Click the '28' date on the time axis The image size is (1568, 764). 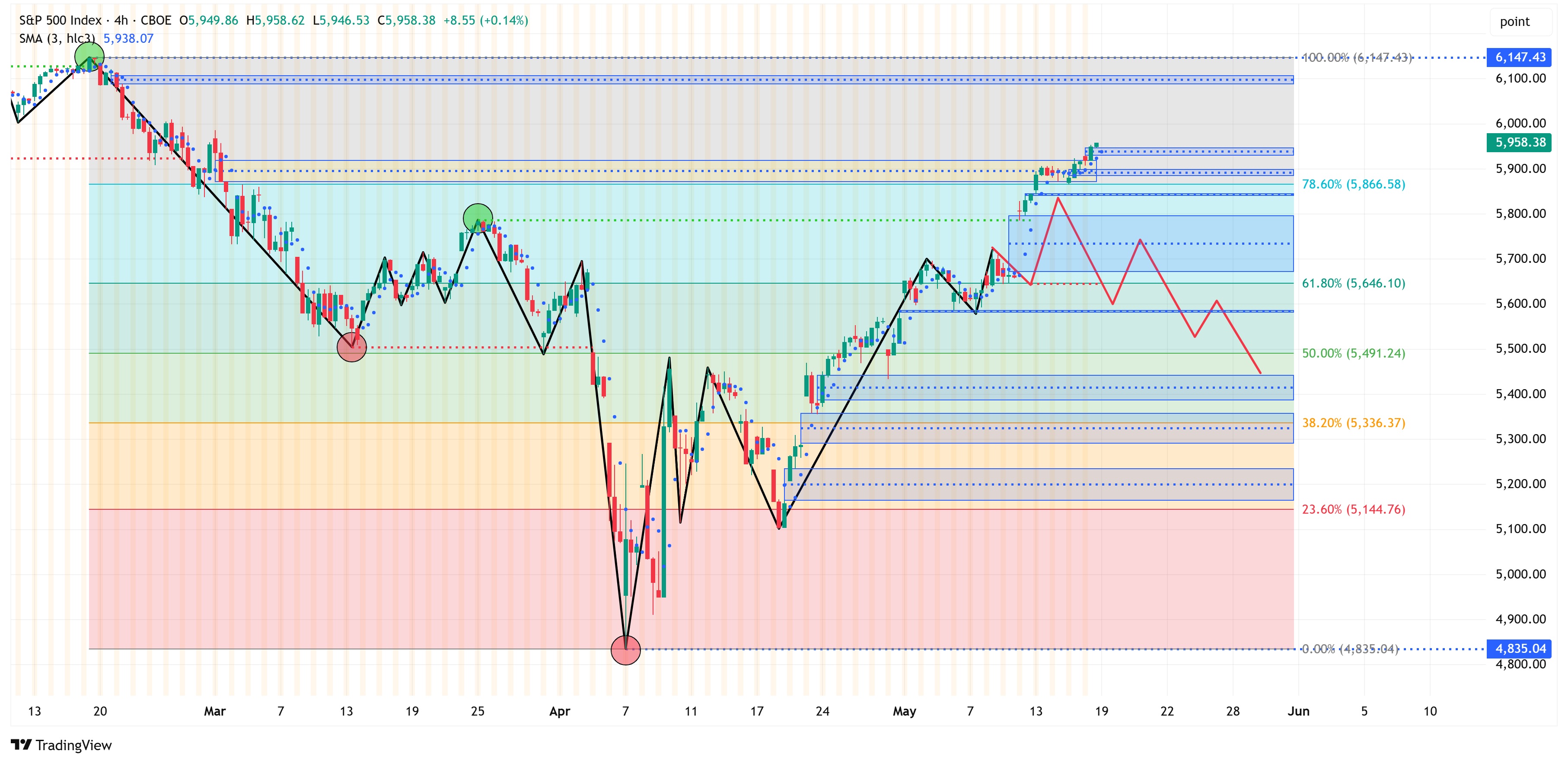1233,711
